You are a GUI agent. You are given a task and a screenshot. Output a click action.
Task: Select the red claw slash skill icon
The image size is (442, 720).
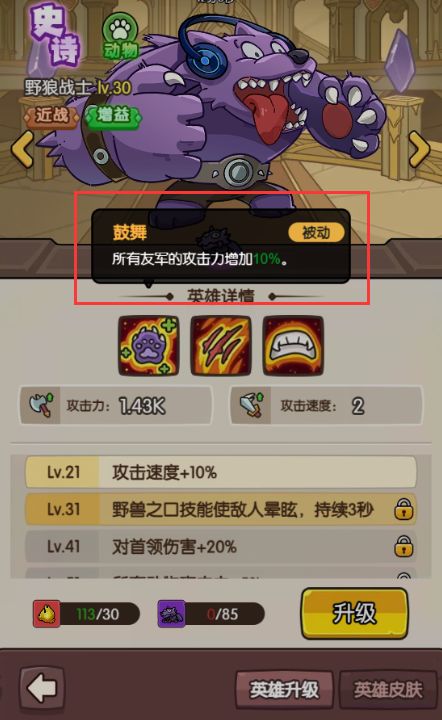tap(221, 346)
